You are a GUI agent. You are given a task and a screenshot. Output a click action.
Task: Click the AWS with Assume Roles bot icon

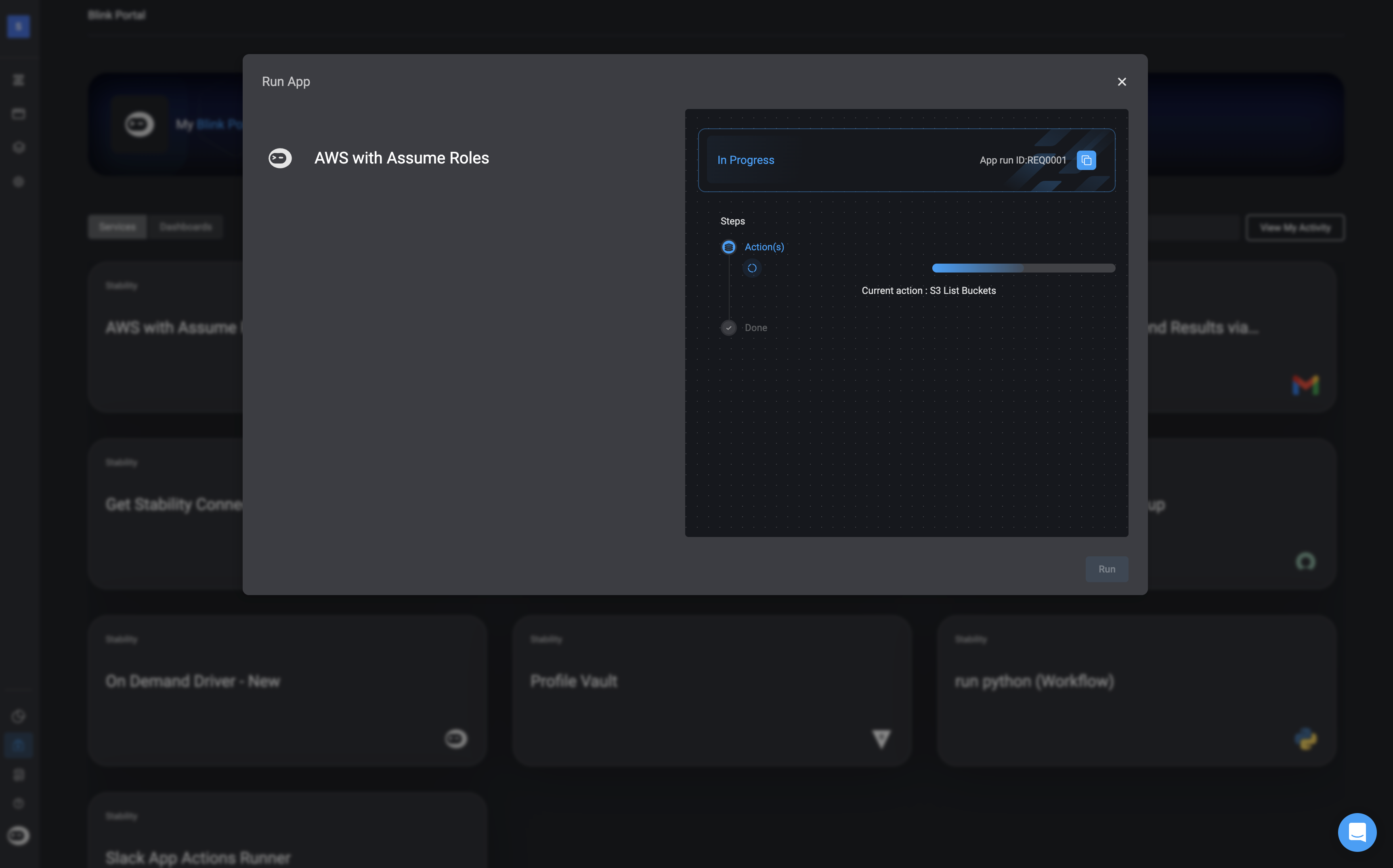(280, 158)
